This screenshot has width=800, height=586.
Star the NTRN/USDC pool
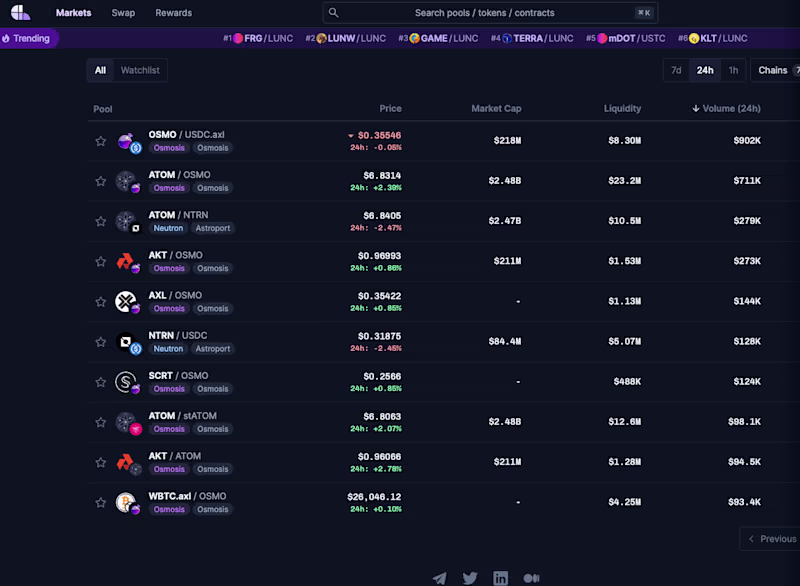click(100, 341)
